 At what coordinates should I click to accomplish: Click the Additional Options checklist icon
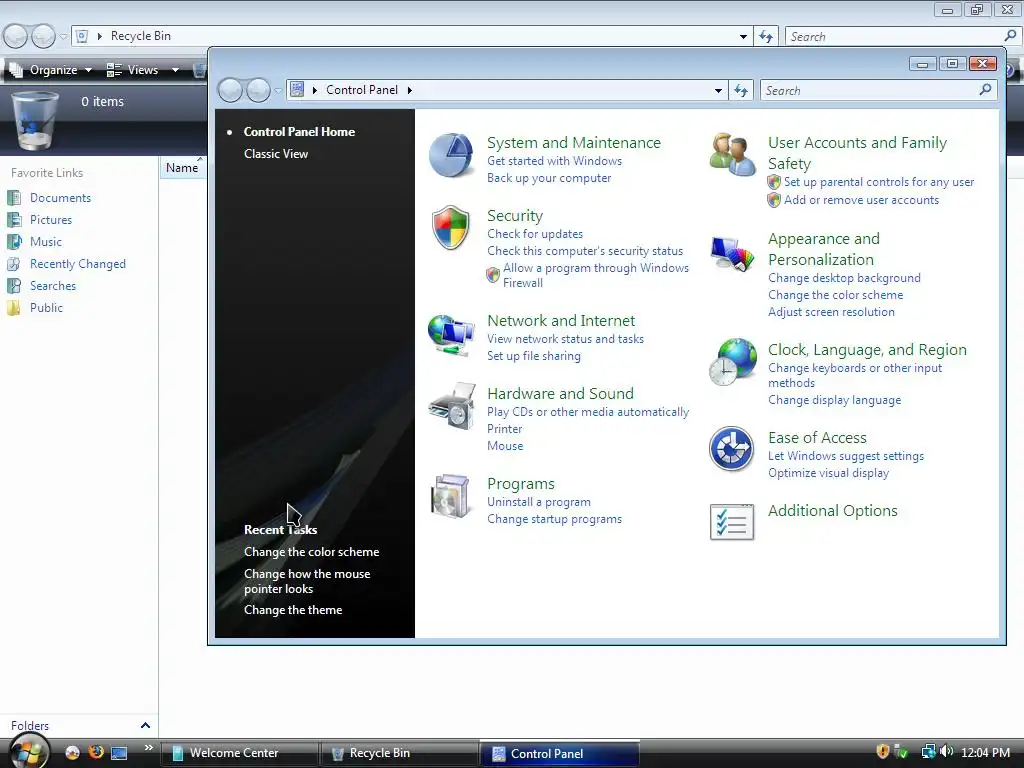731,521
